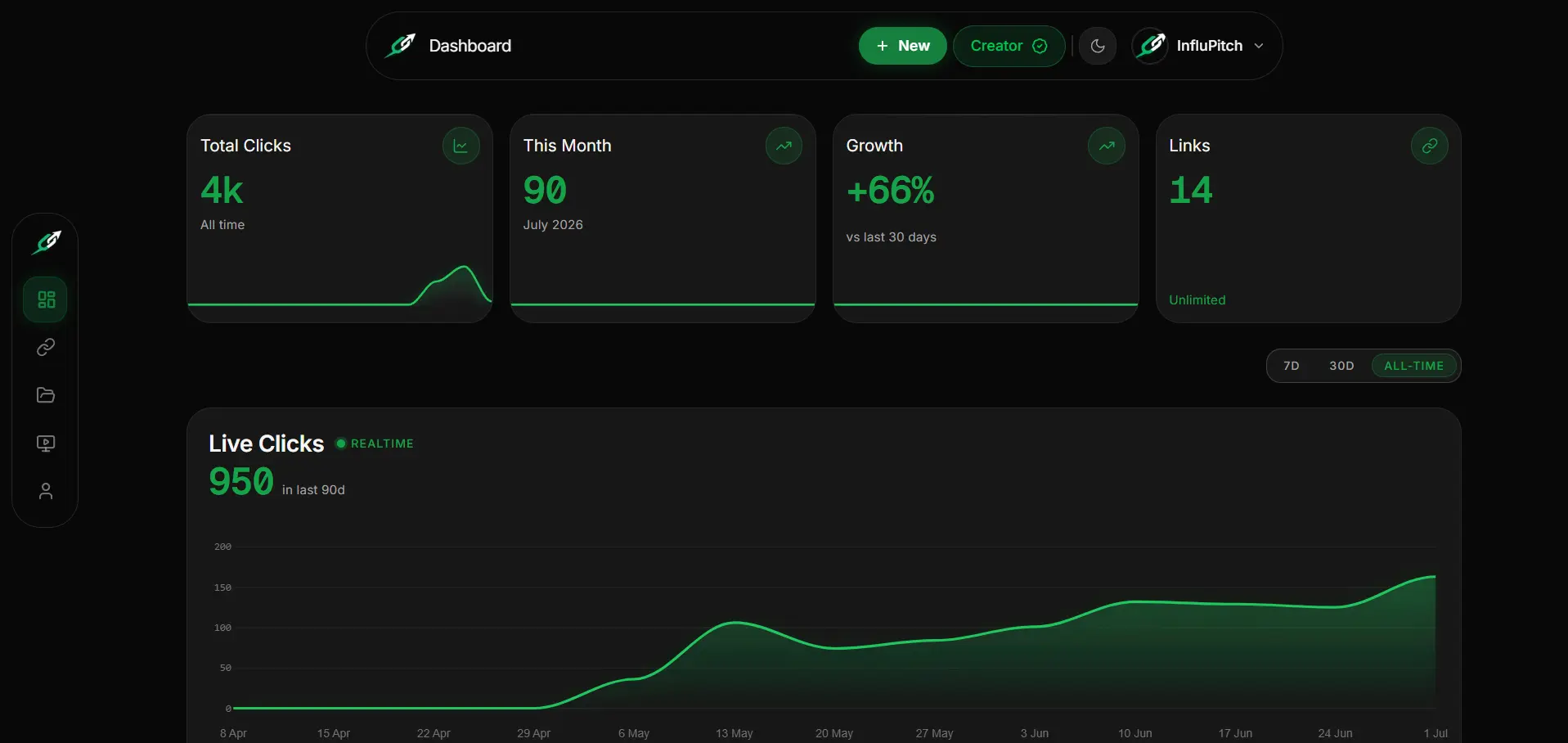Viewport: 1568px width, 743px height.
Task: Click the link icon on Links card
Action: (1429, 146)
